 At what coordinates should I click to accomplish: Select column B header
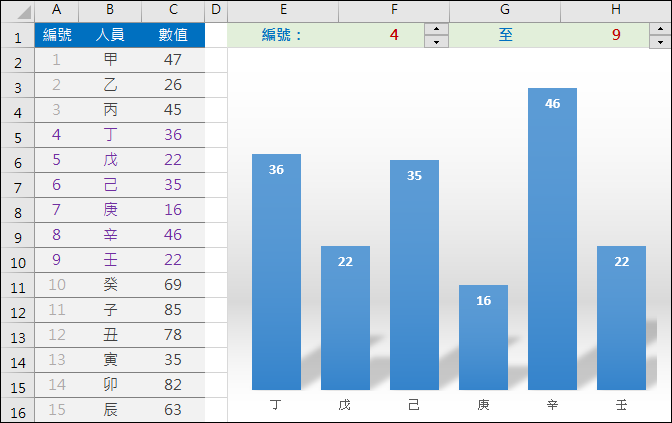pos(110,11)
